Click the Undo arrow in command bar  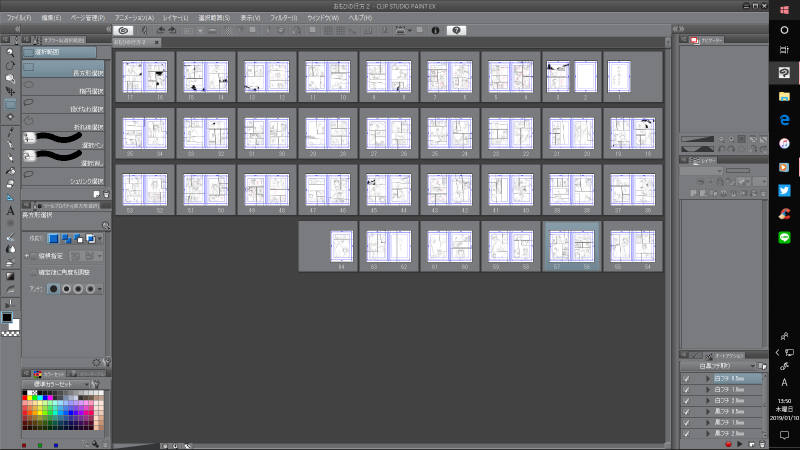pos(161,31)
